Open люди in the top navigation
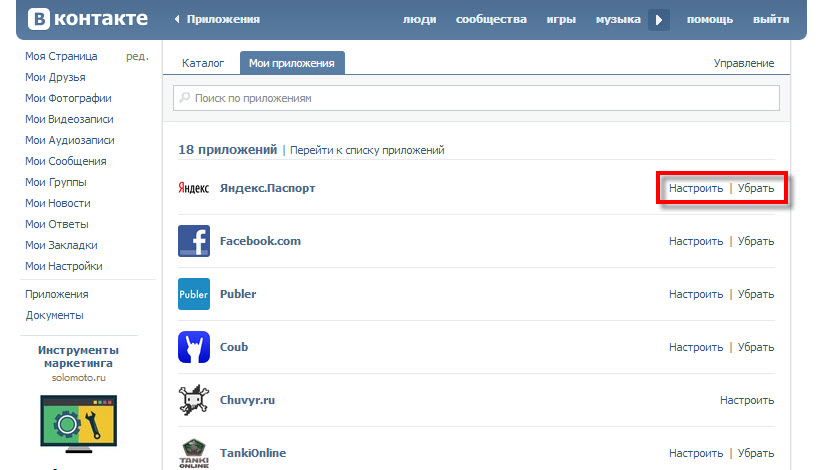Viewport: 823px width, 470px height. click(419, 19)
